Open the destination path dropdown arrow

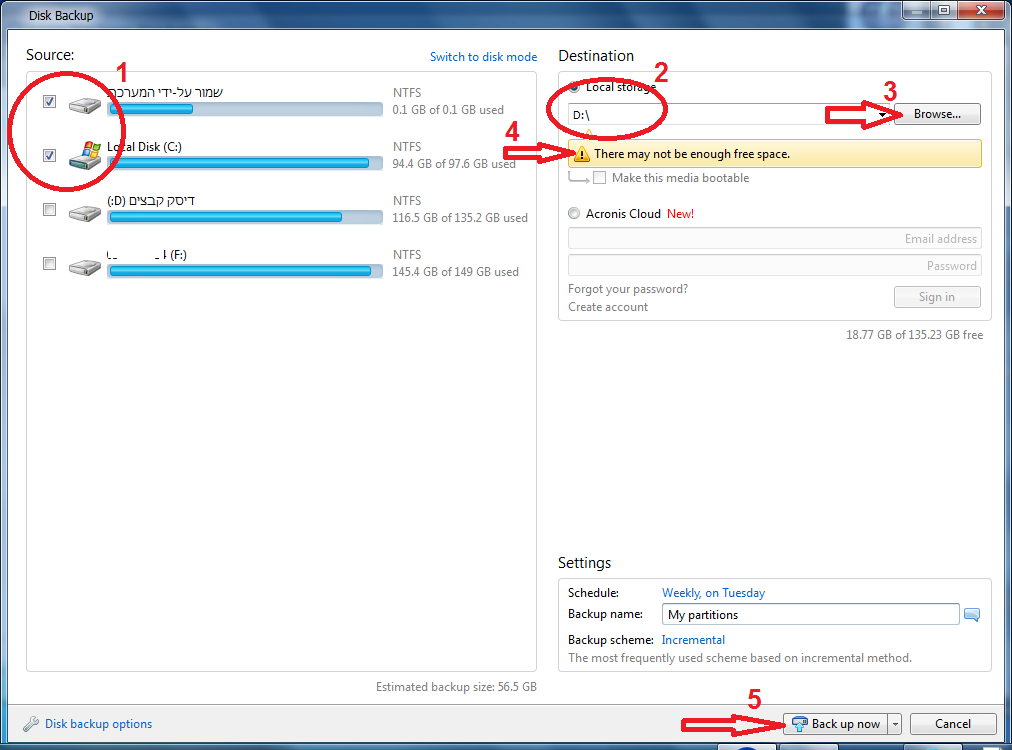pos(882,114)
